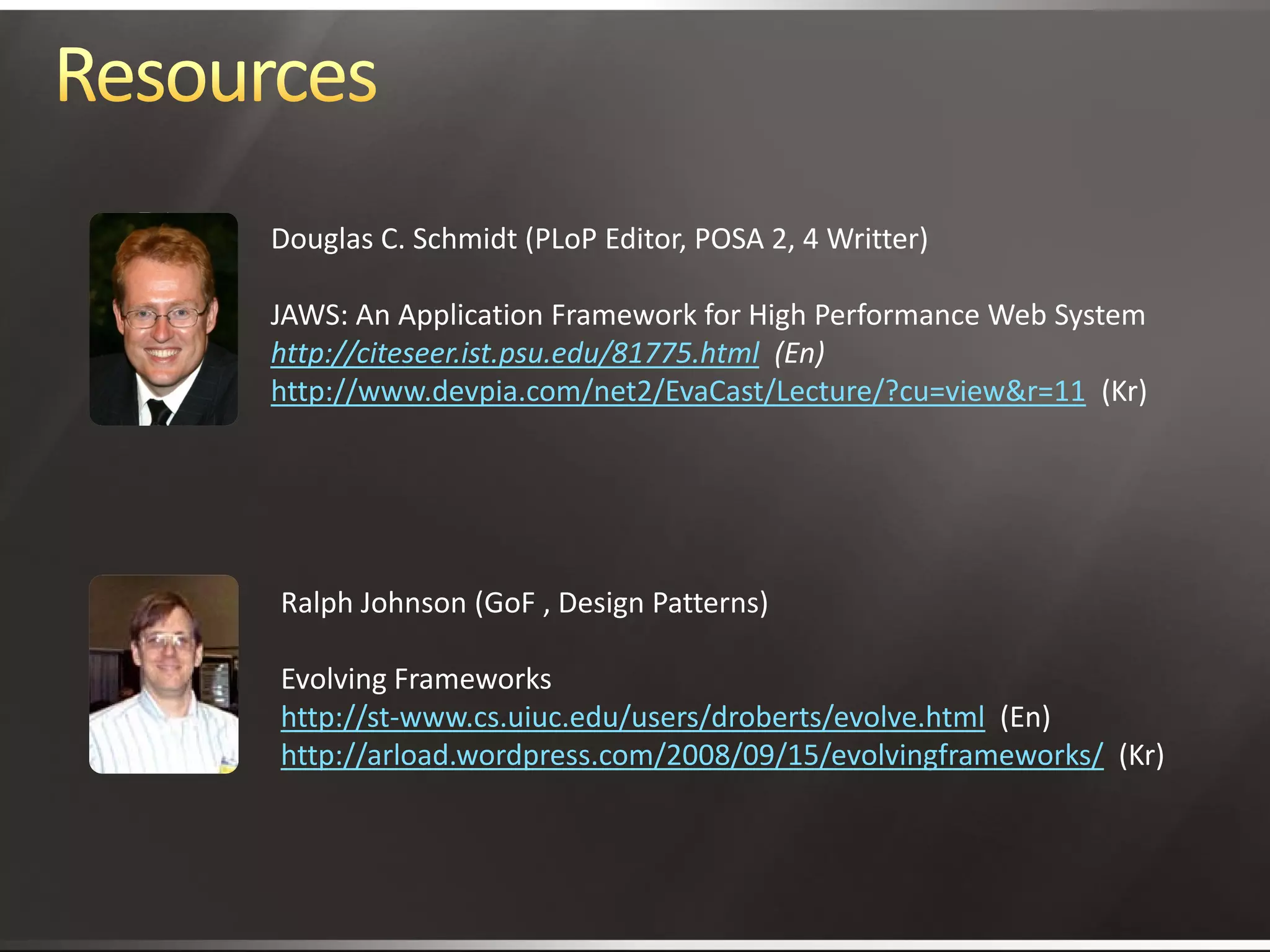Click the (En) label after the uiuc link
The width and height of the screenshot is (1270, 952).
tap(1025, 717)
